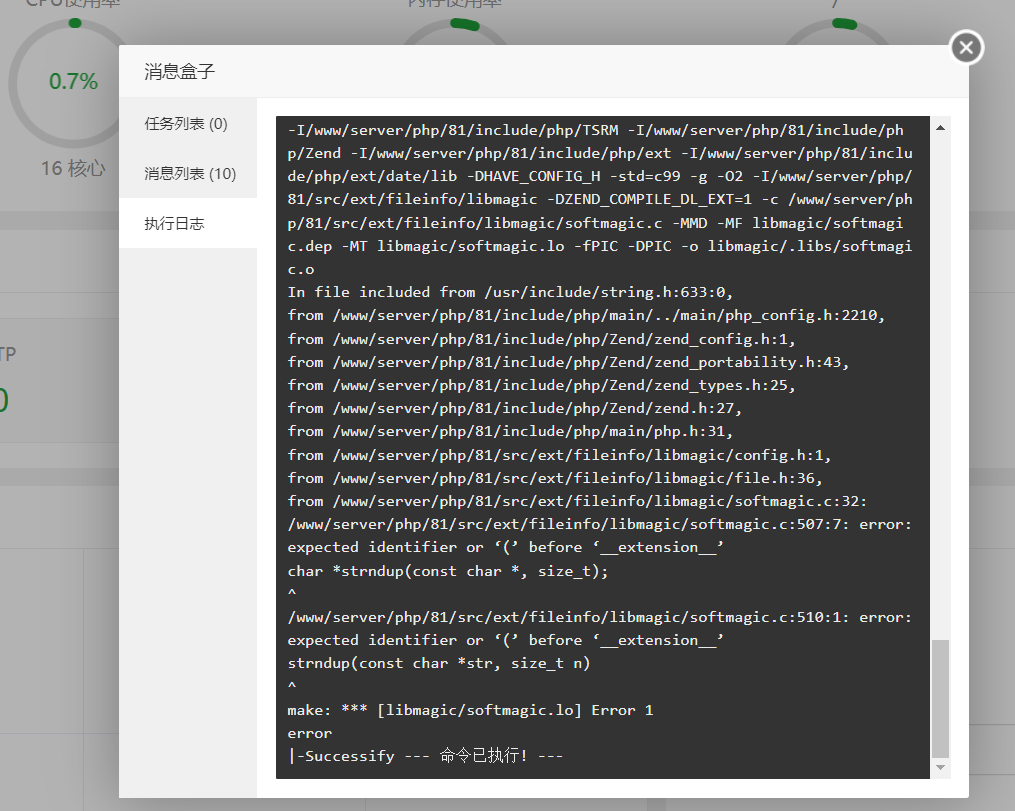This screenshot has height=811, width=1015.
Task: Click the 消息盒子 dialog title
Action: (179, 71)
